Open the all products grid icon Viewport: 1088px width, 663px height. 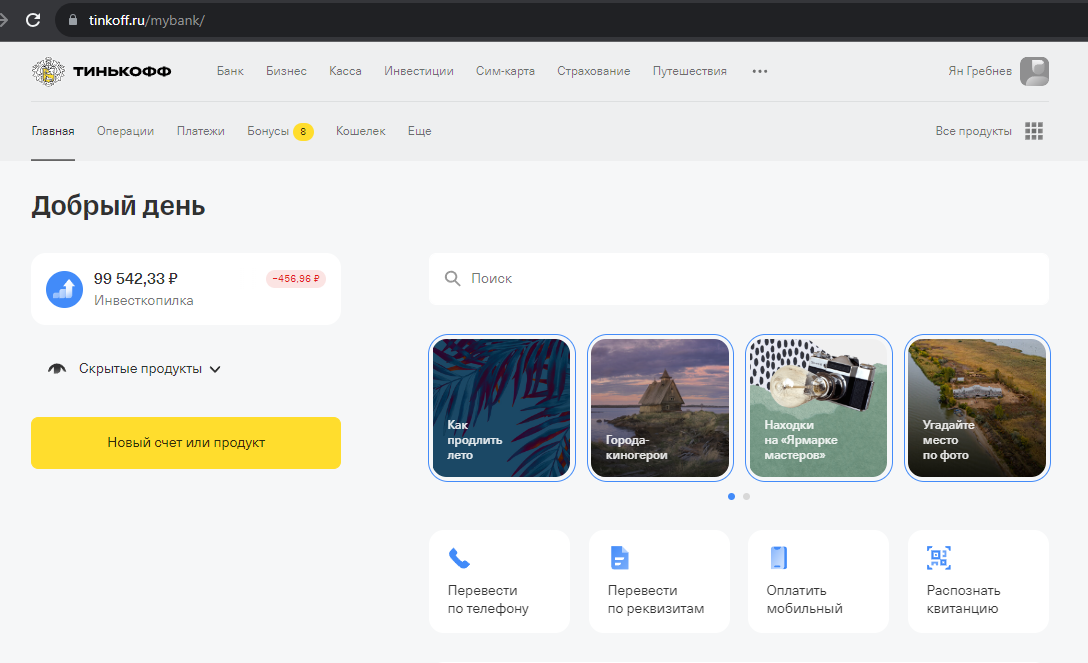1034,131
